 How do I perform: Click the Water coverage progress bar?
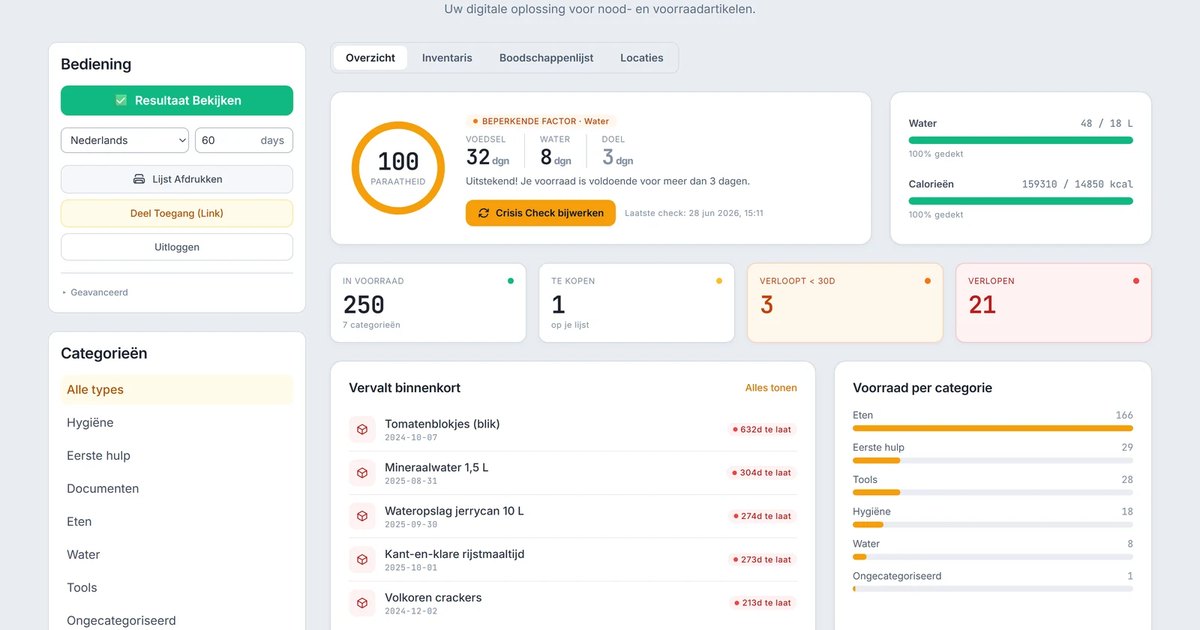[x=1021, y=140]
